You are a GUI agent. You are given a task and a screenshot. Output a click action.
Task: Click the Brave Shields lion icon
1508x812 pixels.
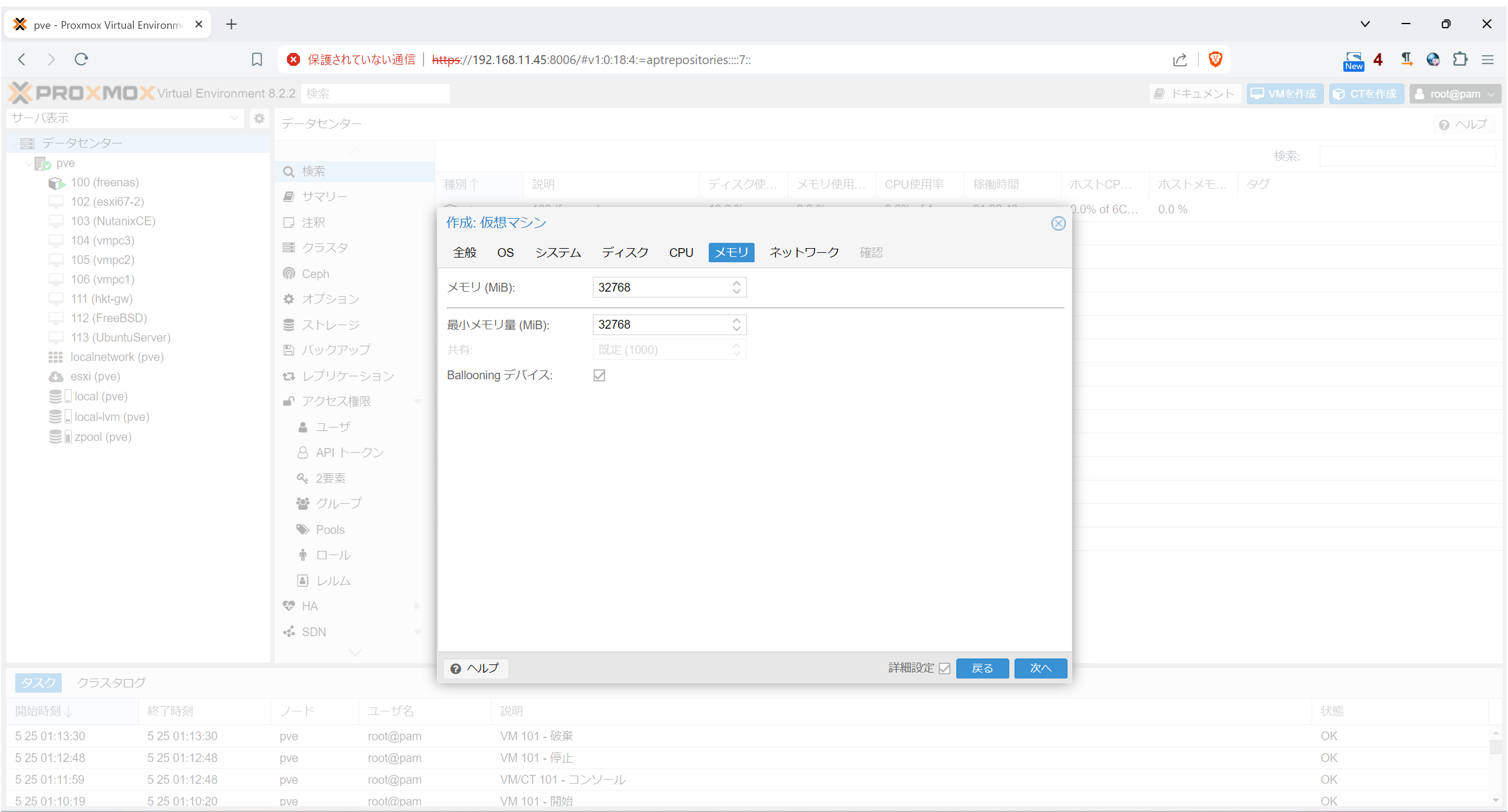pos(1215,59)
